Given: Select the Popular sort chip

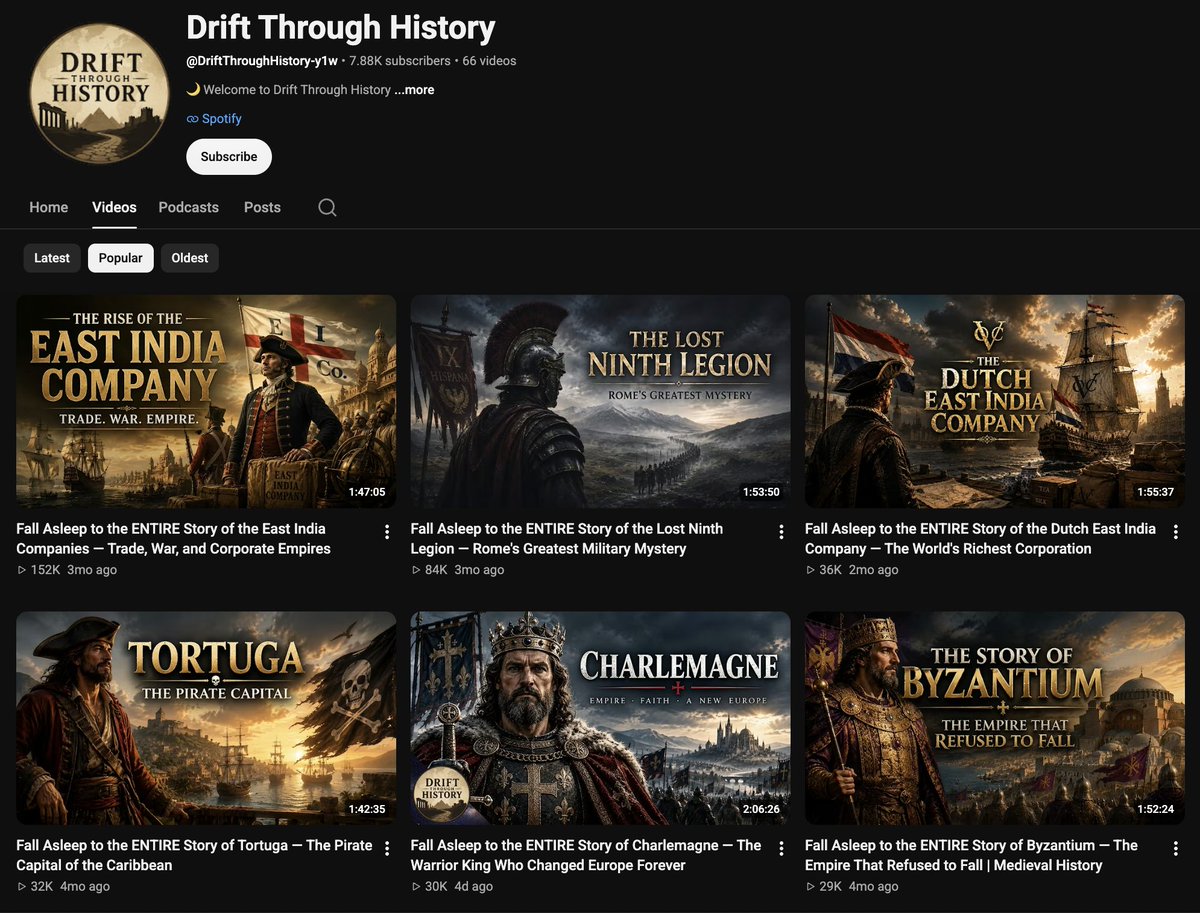Looking at the screenshot, I should pyautogui.click(x=121, y=258).
